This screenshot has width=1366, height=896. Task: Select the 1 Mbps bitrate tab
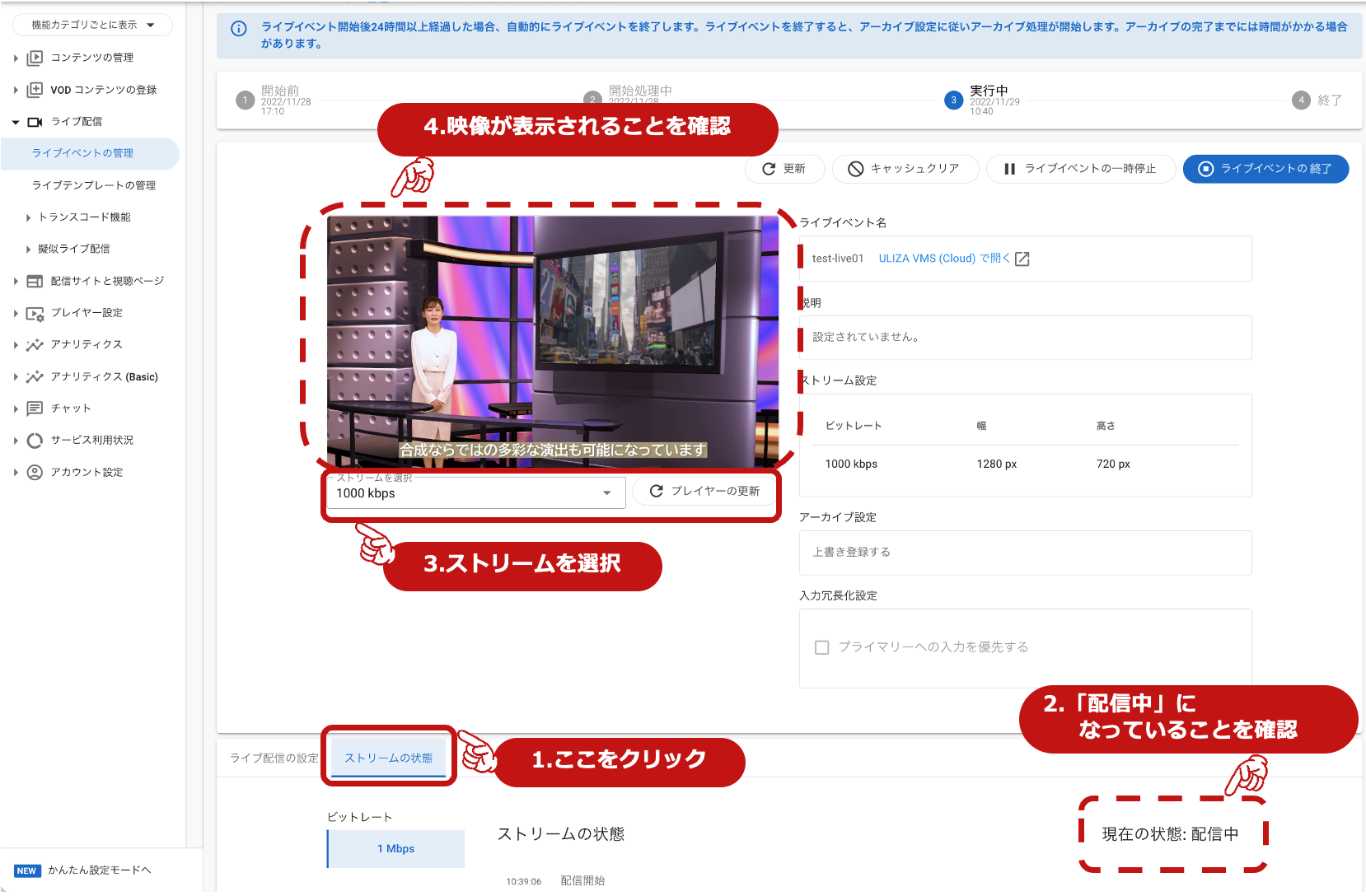(396, 848)
